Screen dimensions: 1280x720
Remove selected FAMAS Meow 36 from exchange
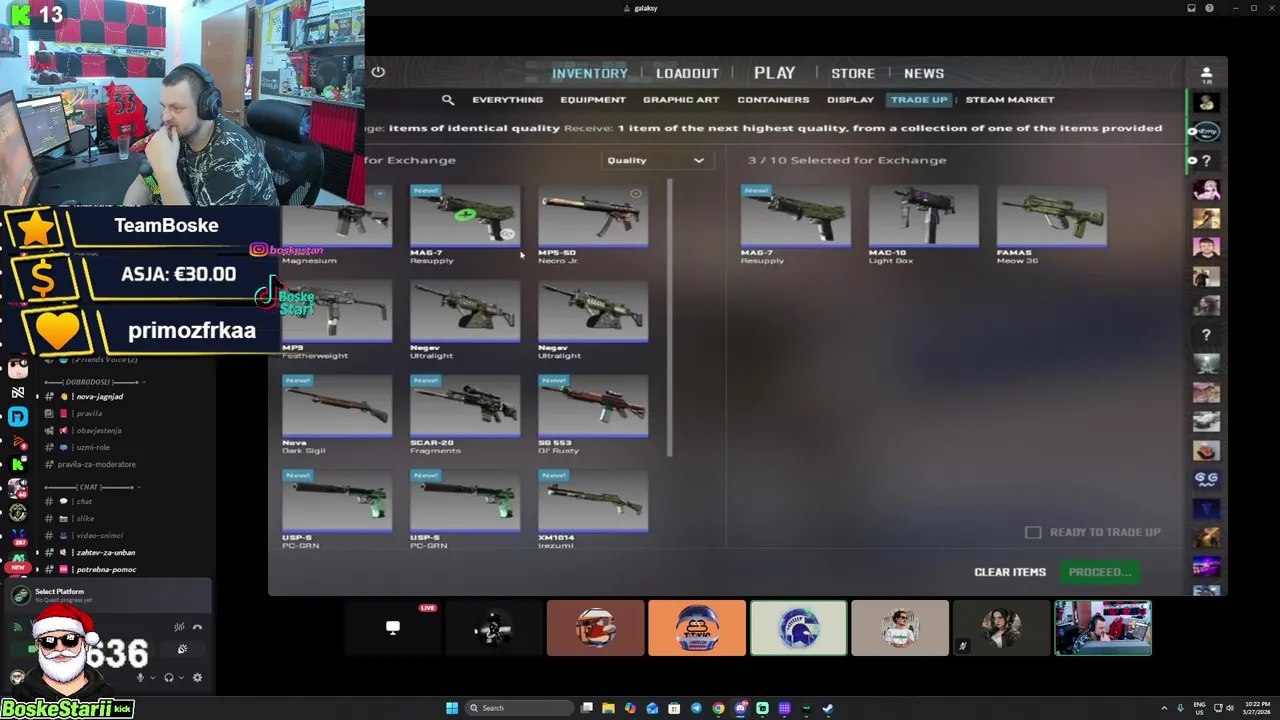[x=1051, y=225]
